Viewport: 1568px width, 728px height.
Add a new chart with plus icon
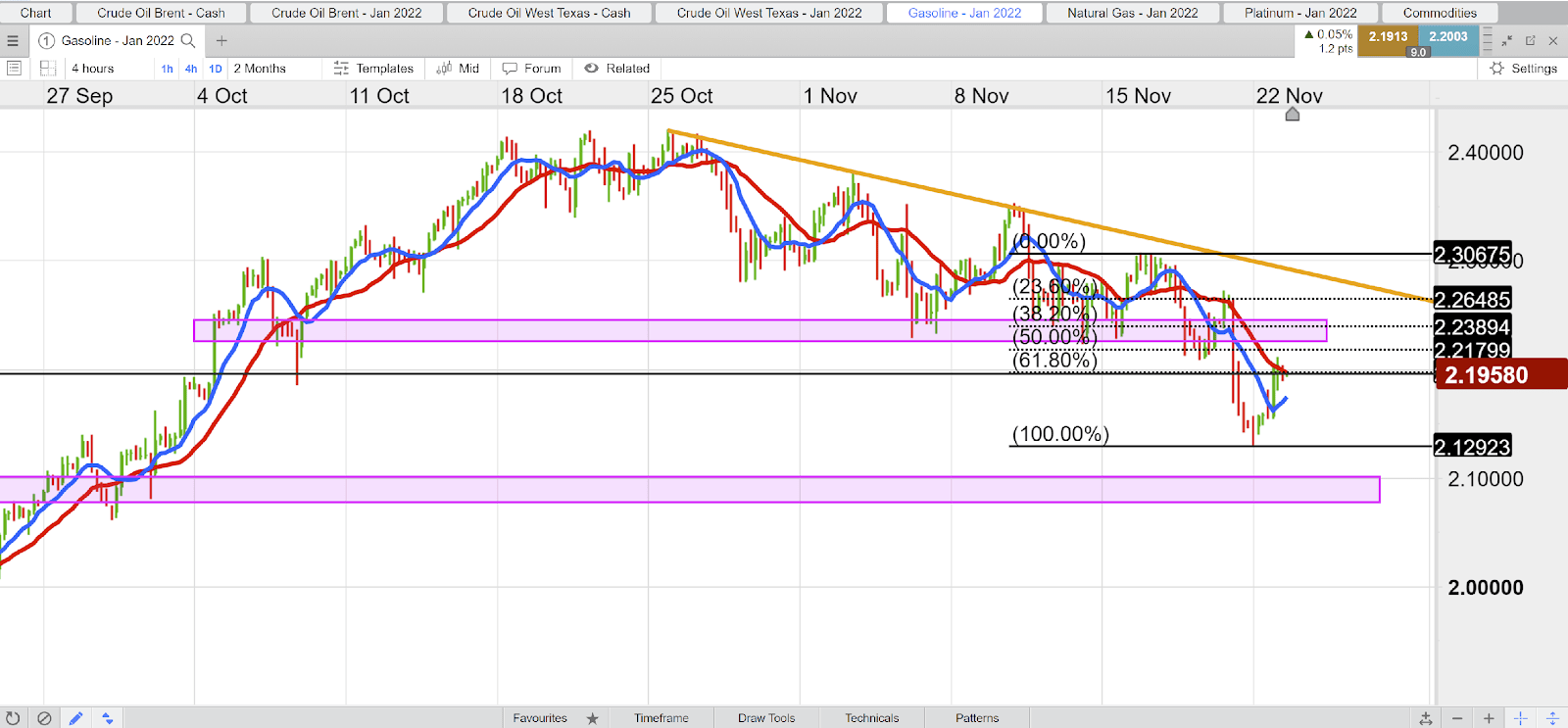221,41
